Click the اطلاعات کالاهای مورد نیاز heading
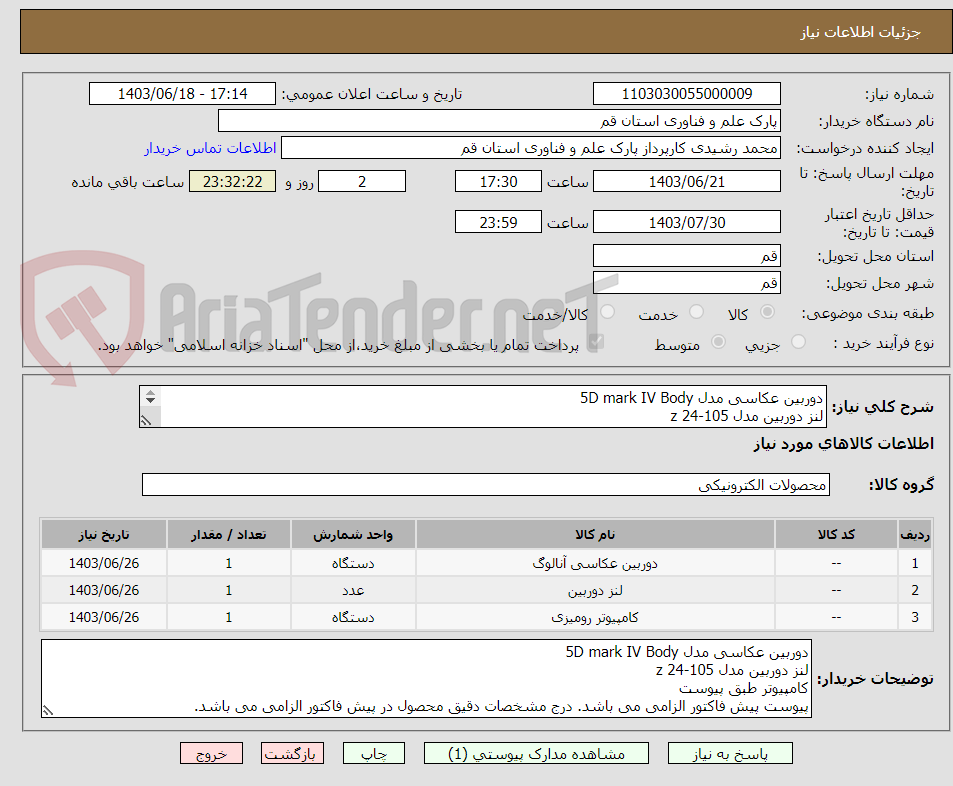 click(844, 444)
